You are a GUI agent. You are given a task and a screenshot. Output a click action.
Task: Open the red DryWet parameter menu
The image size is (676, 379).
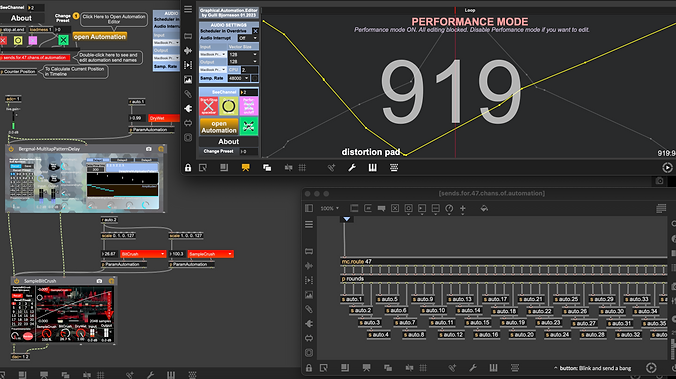pos(164,118)
